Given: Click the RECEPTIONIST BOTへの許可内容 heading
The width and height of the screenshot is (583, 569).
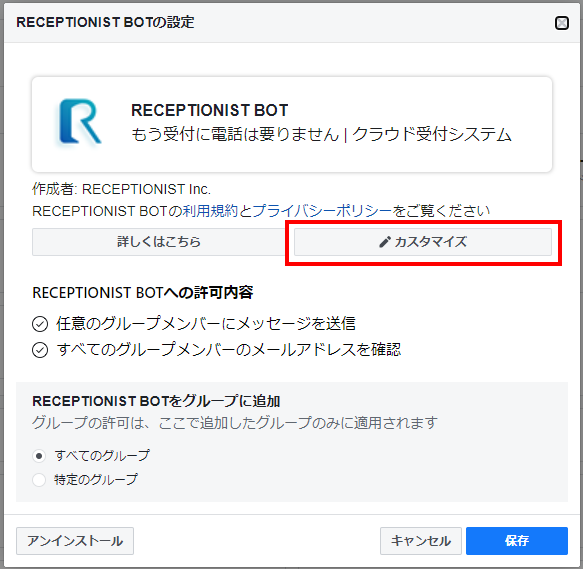Looking at the screenshot, I should 142,293.
